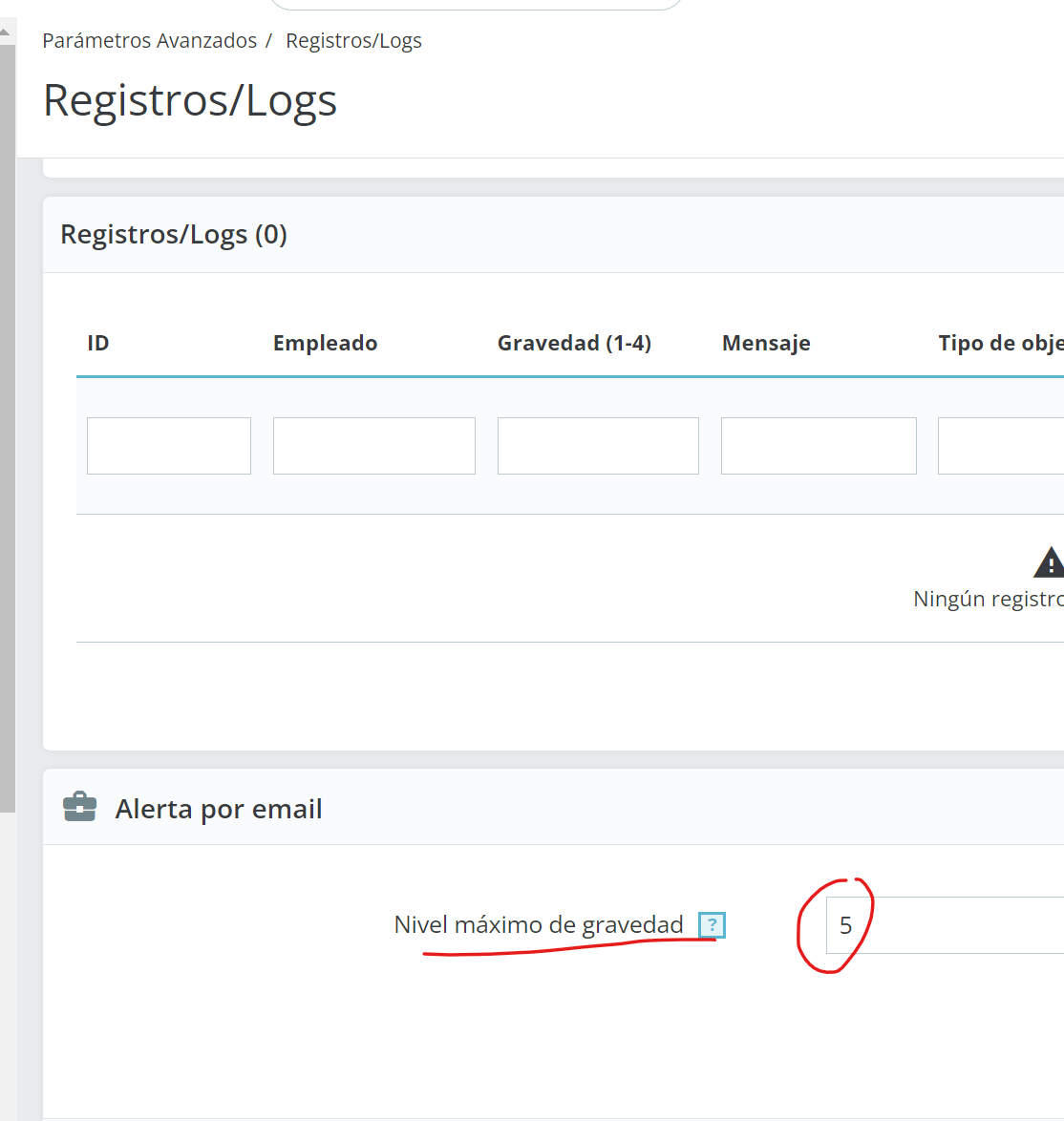
Task: Sort by the Mensaje column header
Action: click(766, 343)
